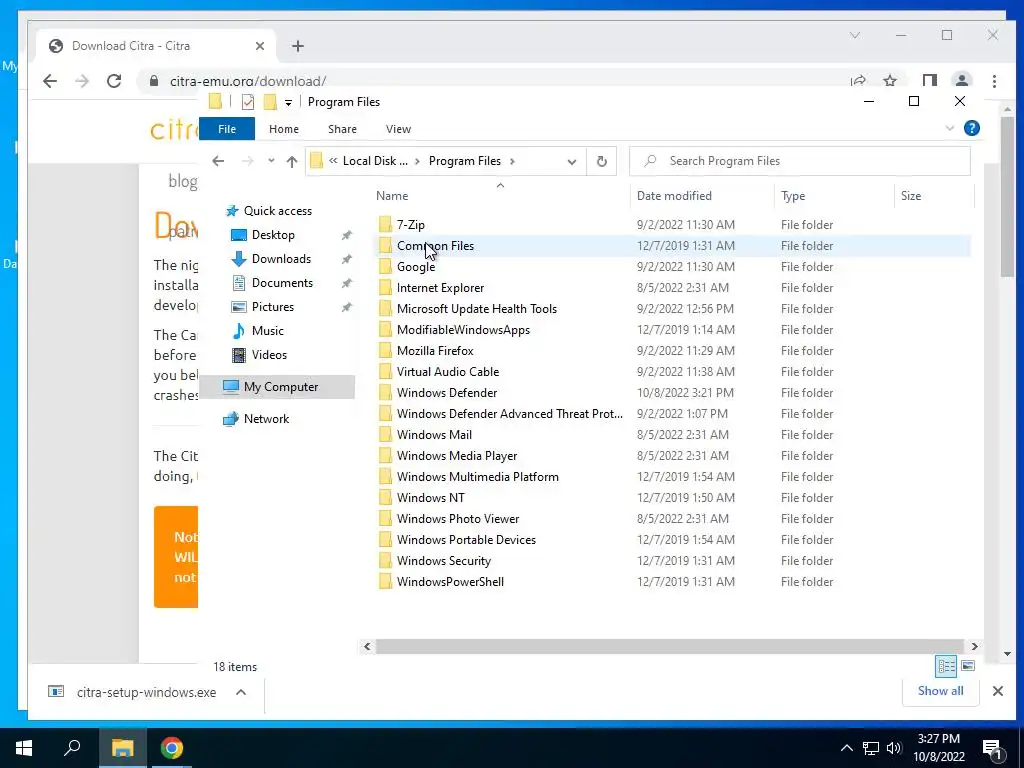Open the File ribbon menu
Image resolution: width=1024 pixels, height=768 pixels.
pyautogui.click(x=227, y=129)
